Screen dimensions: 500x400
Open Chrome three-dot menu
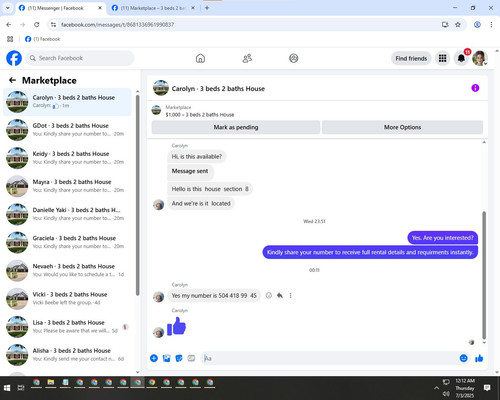[x=491, y=25]
